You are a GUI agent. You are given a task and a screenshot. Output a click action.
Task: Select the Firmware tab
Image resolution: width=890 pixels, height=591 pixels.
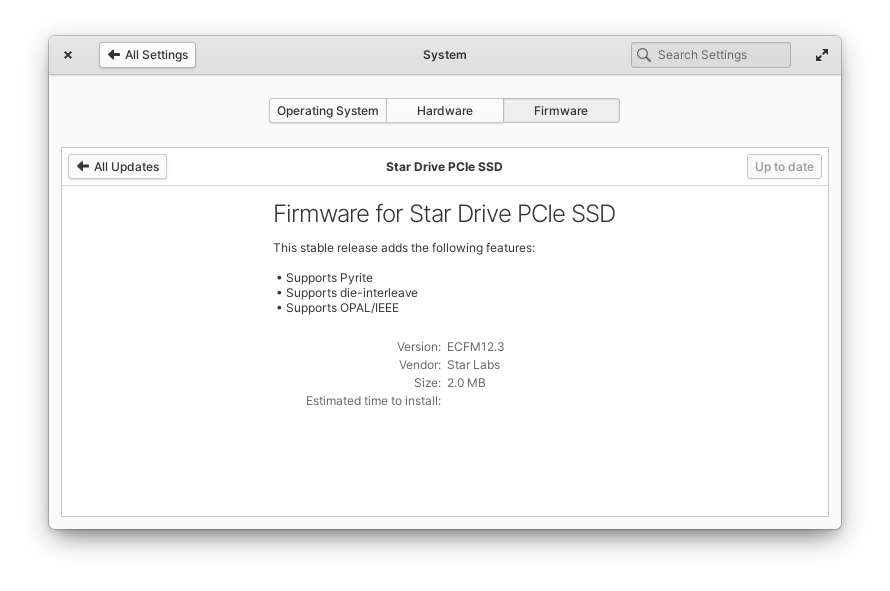[x=560, y=111]
